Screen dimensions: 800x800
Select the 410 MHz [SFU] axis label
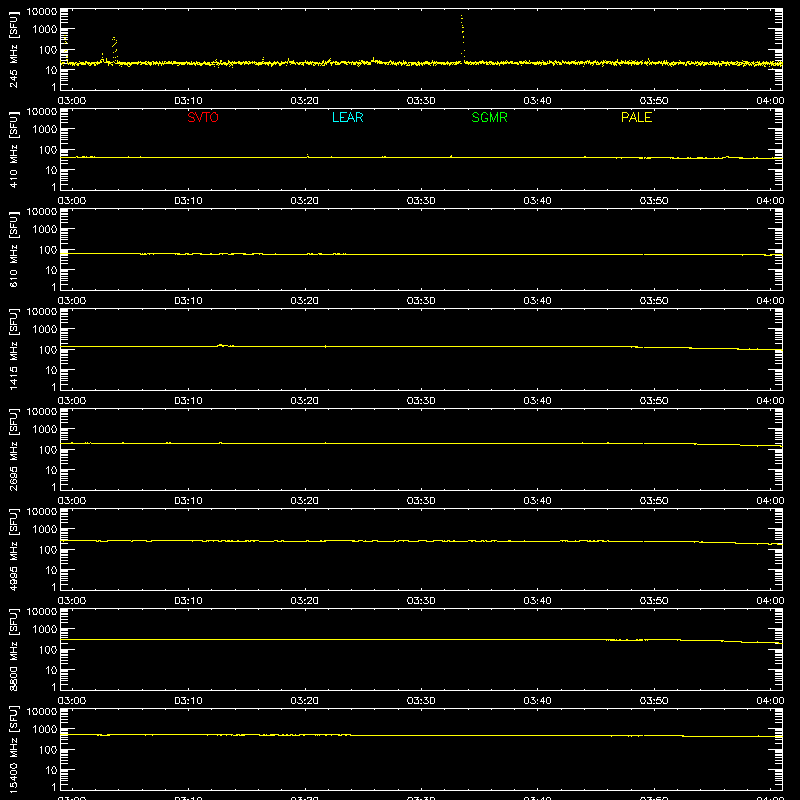point(13,149)
